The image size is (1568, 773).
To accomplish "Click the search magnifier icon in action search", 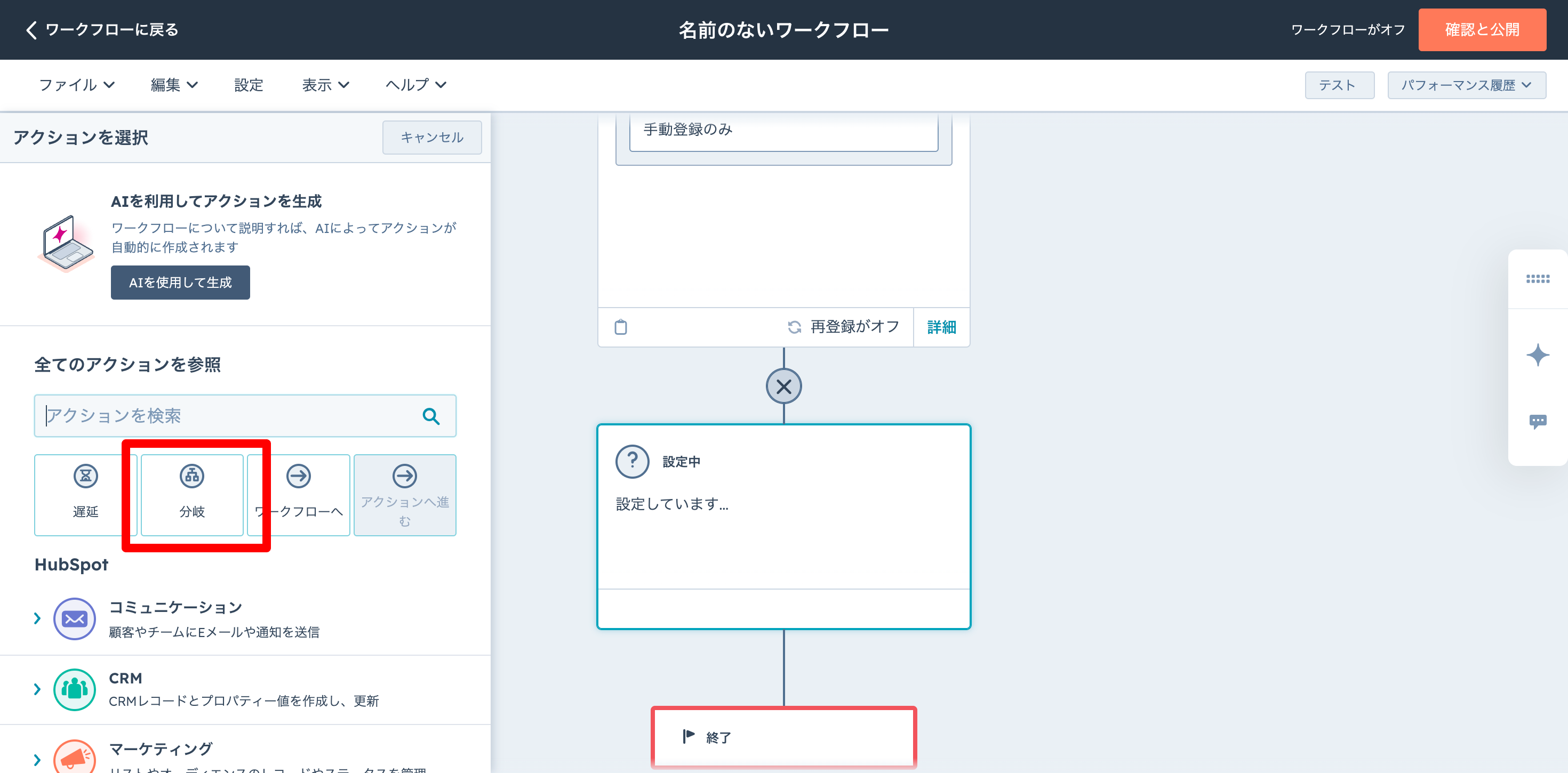I will (431, 416).
